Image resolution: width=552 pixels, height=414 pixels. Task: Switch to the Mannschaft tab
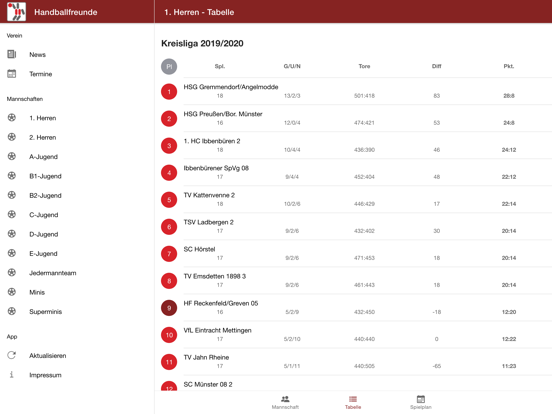click(x=285, y=402)
